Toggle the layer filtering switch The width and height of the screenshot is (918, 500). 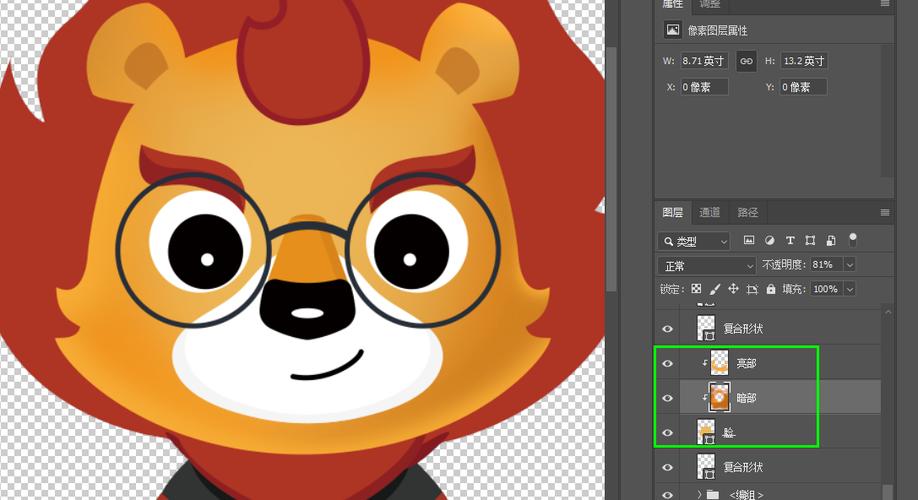click(853, 239)
